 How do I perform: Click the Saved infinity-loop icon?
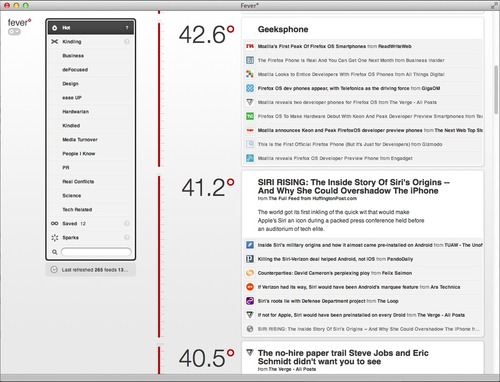(x=55, y=224)
